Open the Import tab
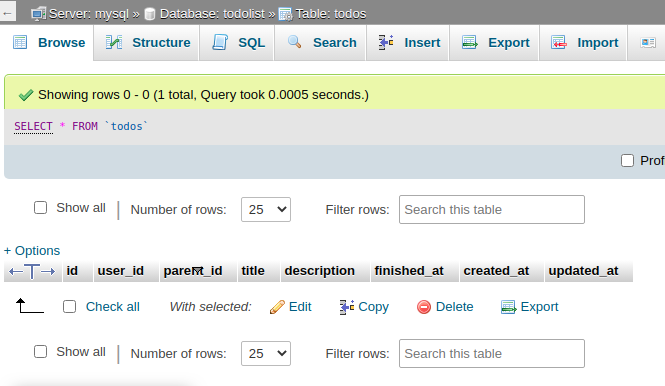Viewport: 665px width, 386px height. click(x=584, y=42)
